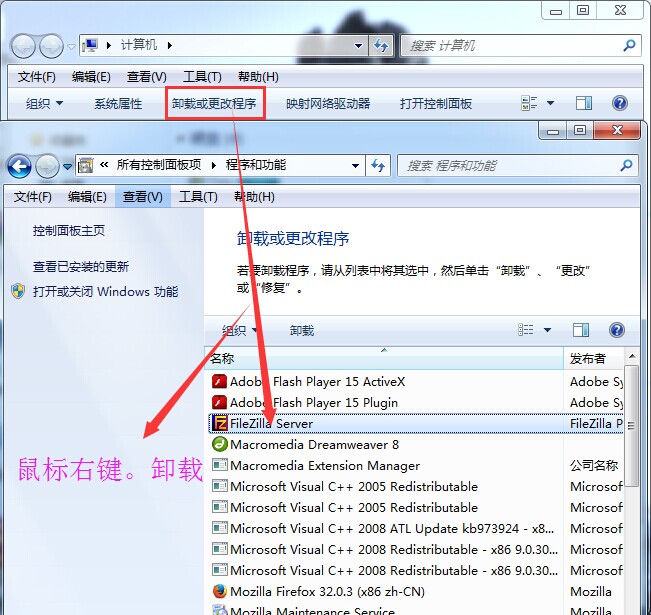Click Adobe Flash Player 15 ActiveX icon
This screenshot has width=651, height=615.
click(219, 381)
